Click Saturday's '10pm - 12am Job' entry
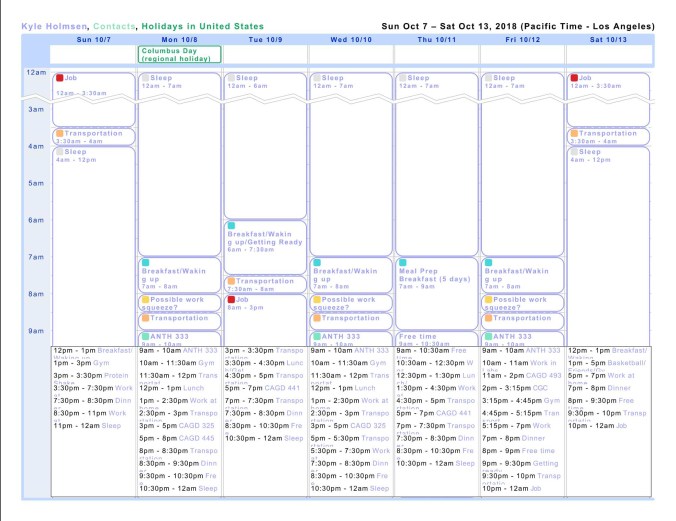The height and width of the screenshot is (521, 676). pos(598,426)
